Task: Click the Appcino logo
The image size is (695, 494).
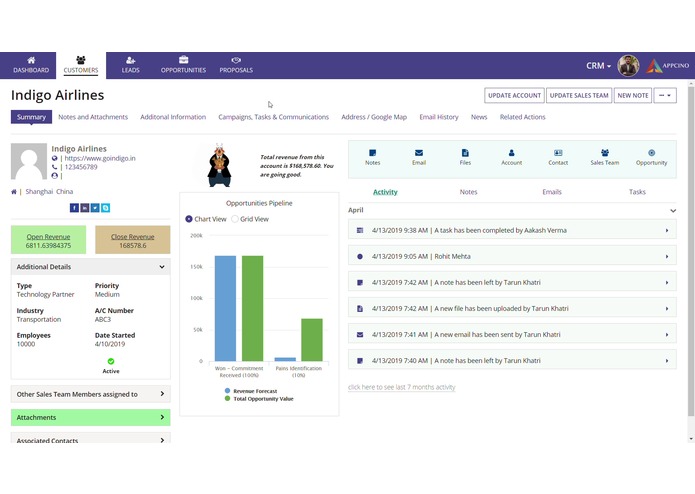Action: 667,66
